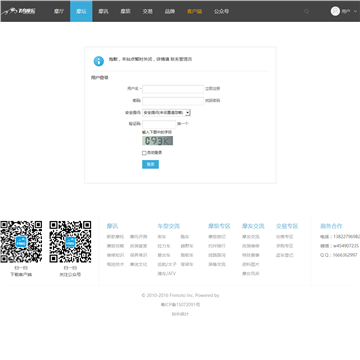This screenshot has height=360, width=360.
Task: Focus the 密码 input field
Action: click(x=173, y=101)
